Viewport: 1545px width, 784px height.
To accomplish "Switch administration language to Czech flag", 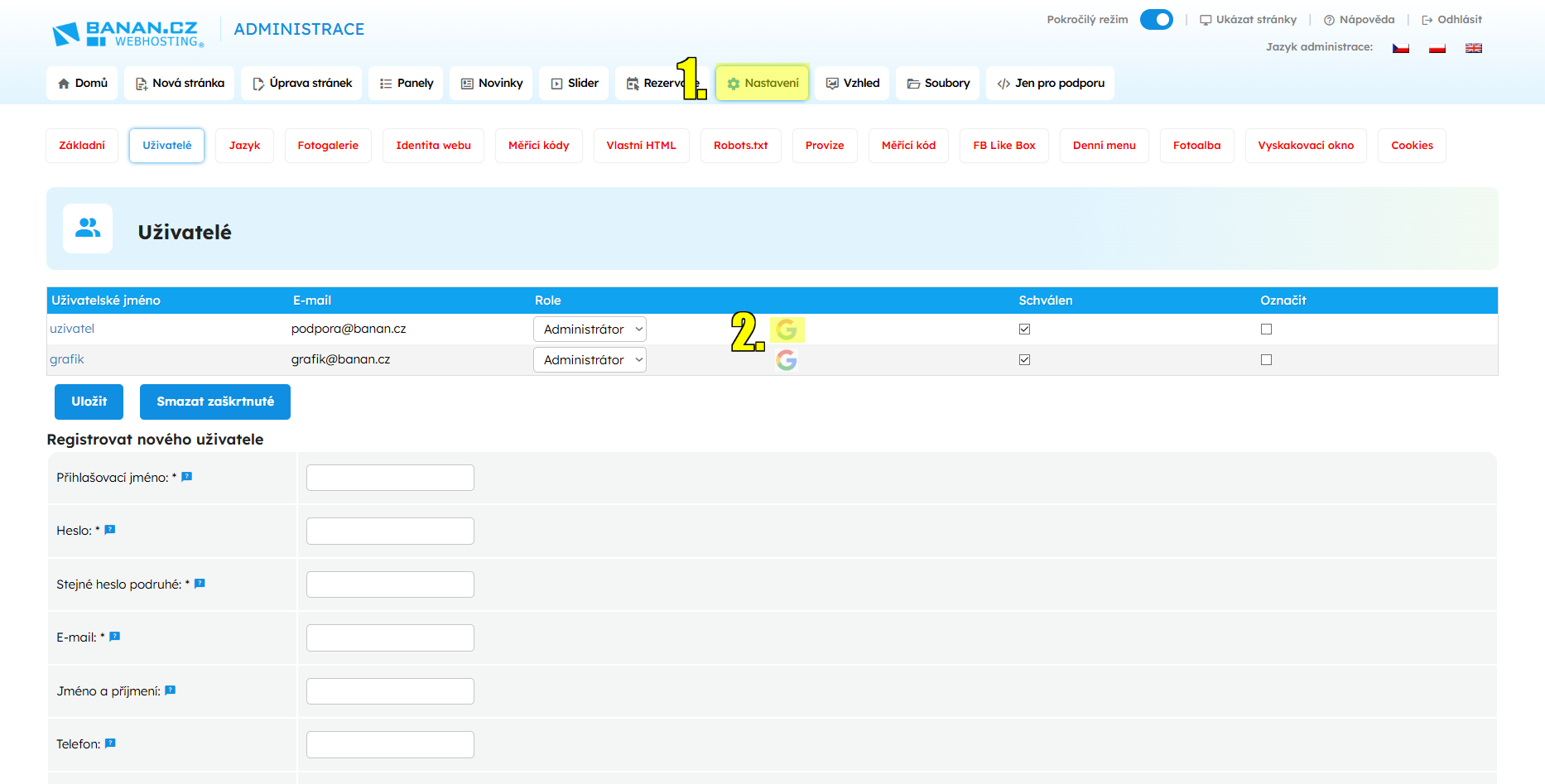I will pos(1401,48).
